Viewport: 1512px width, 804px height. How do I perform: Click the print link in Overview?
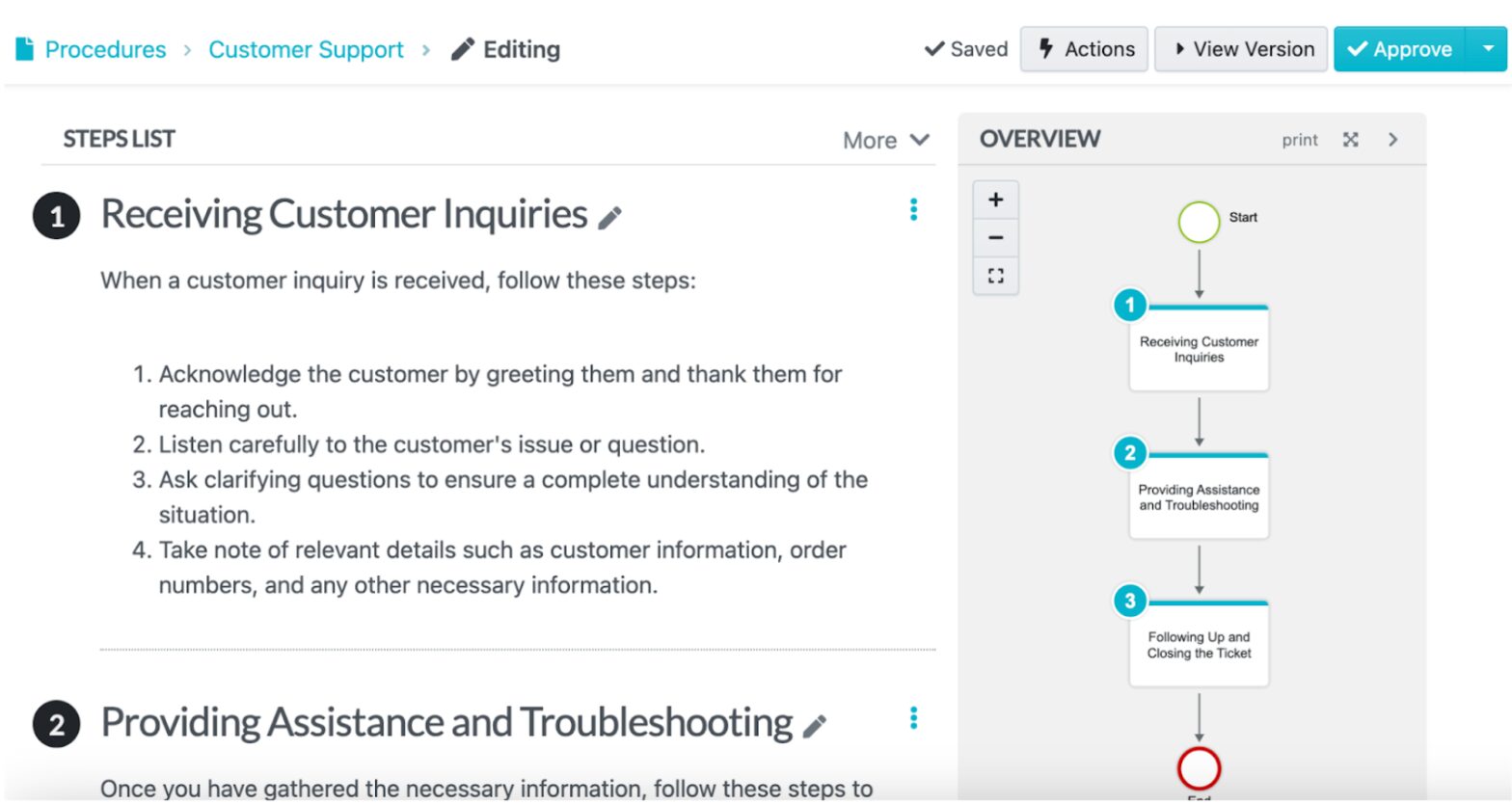coord(1299,140)
